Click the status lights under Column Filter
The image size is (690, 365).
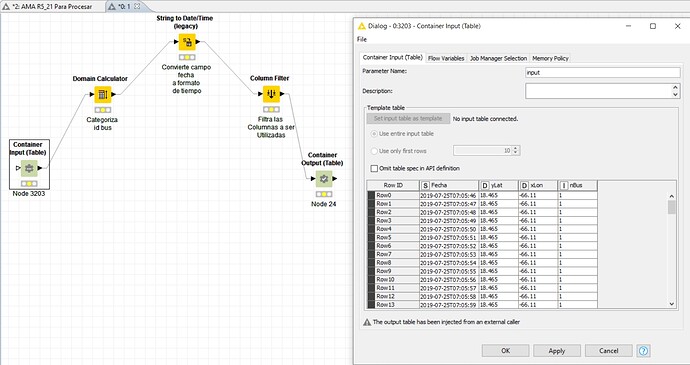(271, 109)
